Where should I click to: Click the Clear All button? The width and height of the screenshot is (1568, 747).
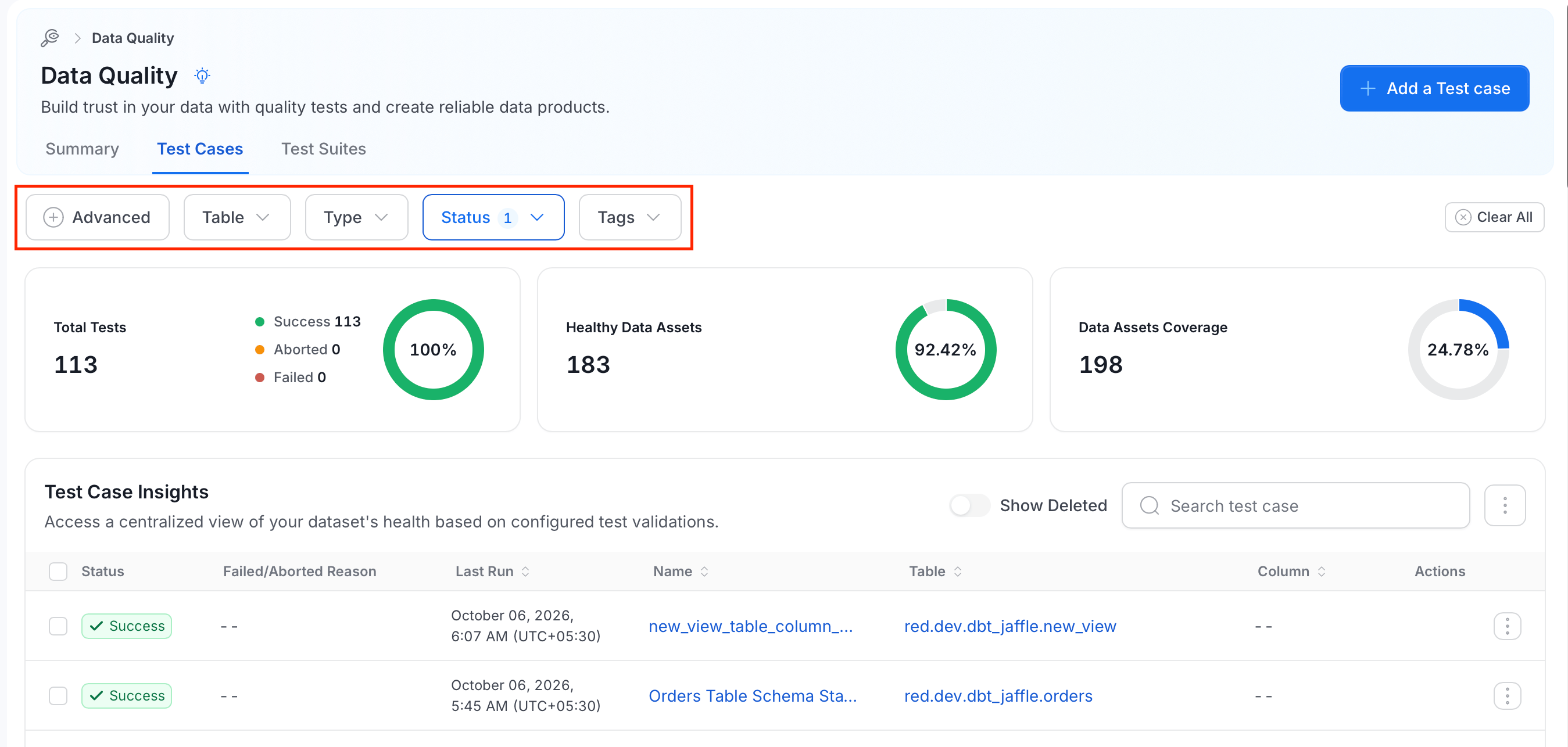1494,217
